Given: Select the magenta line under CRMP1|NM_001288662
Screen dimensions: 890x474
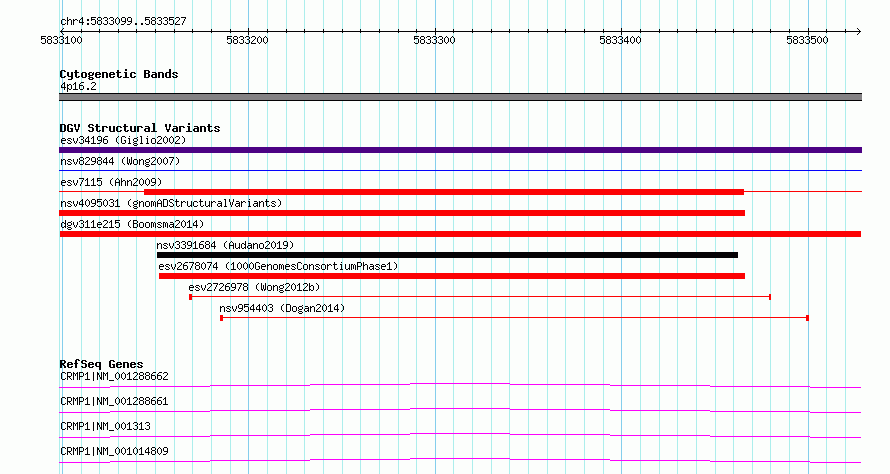Looking at the screenshot, I should pos(460,385).
